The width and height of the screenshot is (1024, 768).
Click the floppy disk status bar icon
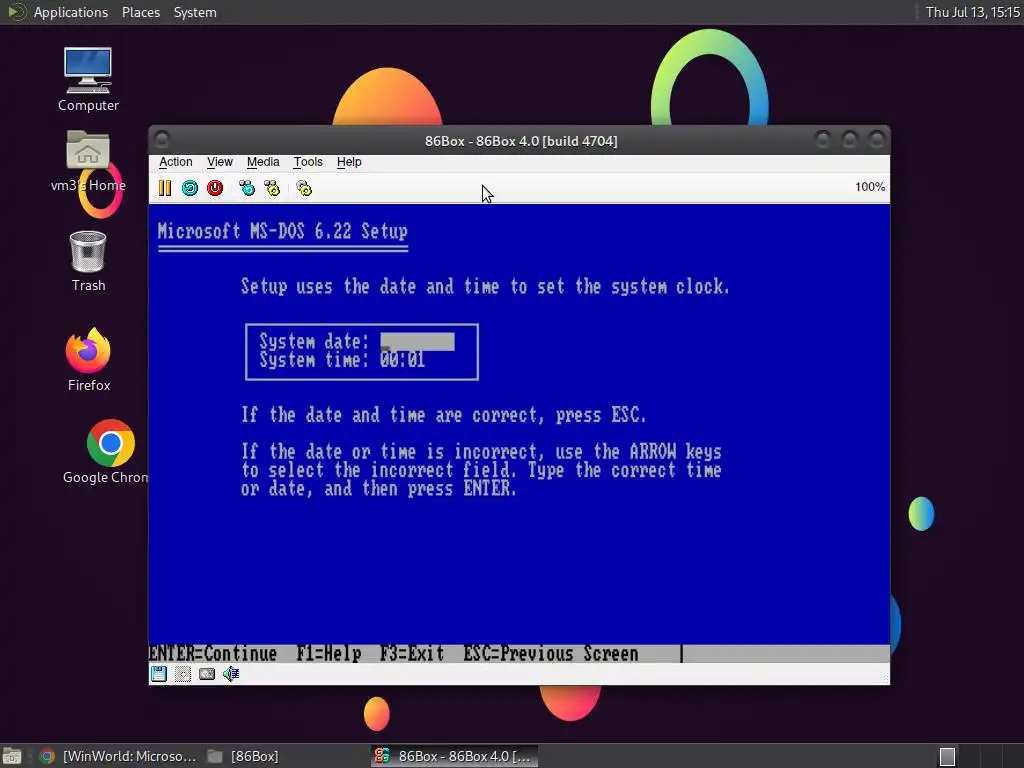159,674
